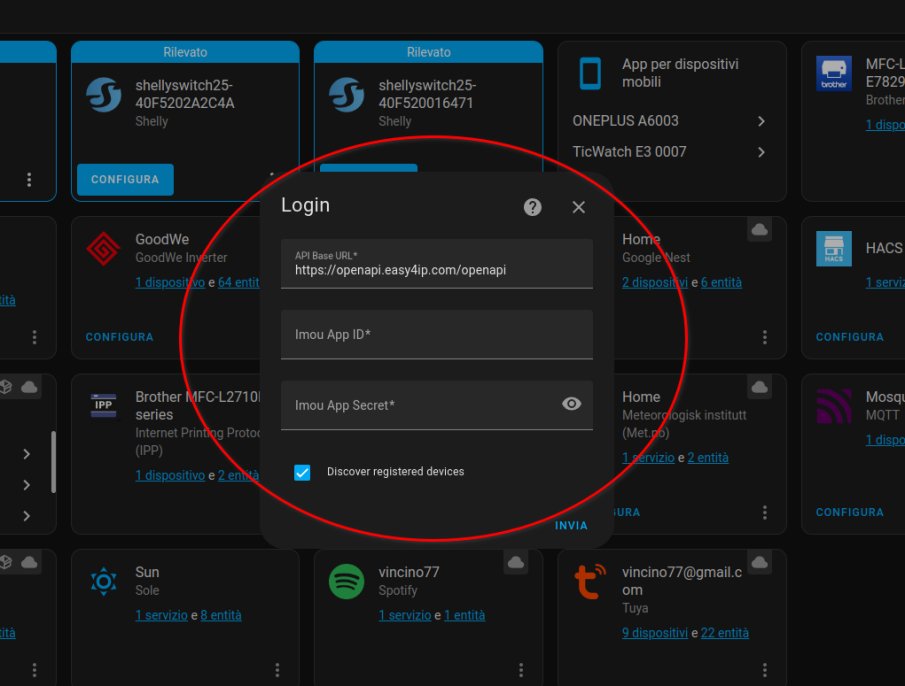Image resolution: width=905 pixels, height=686 pixels.
Task: Click the Spotify icon on vincino77 card
Action: coord(345,581)
